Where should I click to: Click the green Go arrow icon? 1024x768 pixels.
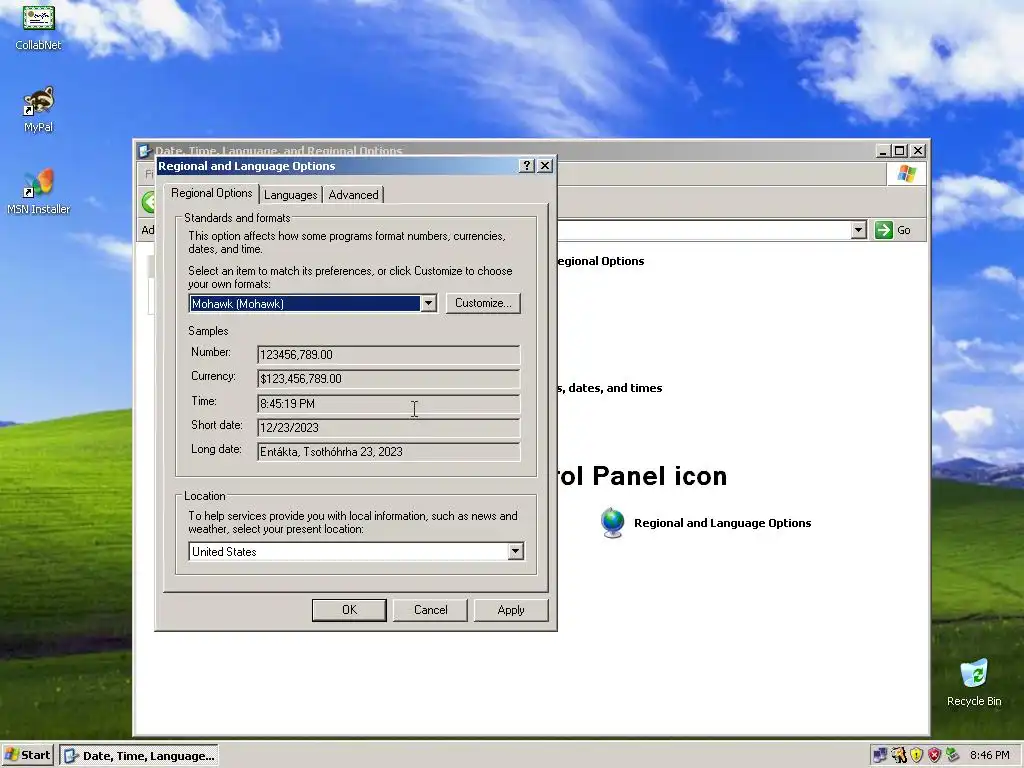[x=884, y=230]
